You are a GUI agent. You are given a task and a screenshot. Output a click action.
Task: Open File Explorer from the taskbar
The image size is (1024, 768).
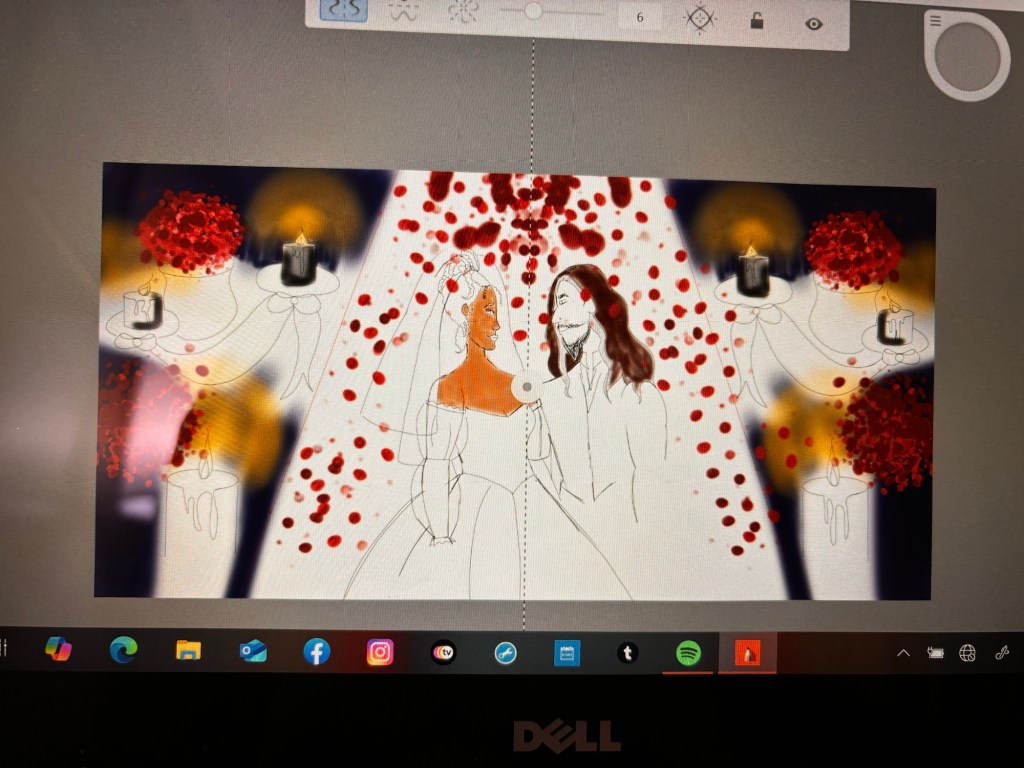[188, 651]
